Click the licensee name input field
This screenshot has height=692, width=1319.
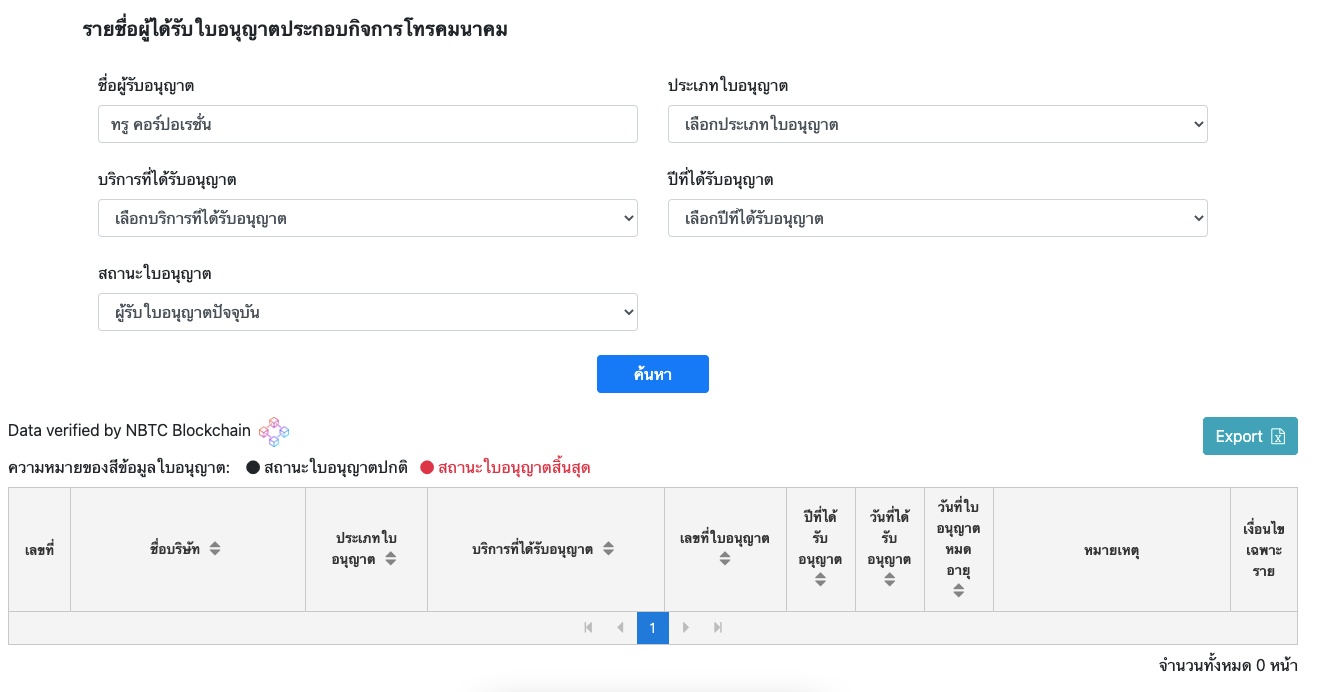point(367,124)
